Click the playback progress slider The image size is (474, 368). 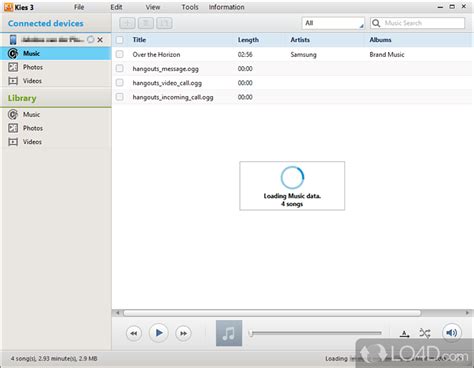(x=315, y=333)
